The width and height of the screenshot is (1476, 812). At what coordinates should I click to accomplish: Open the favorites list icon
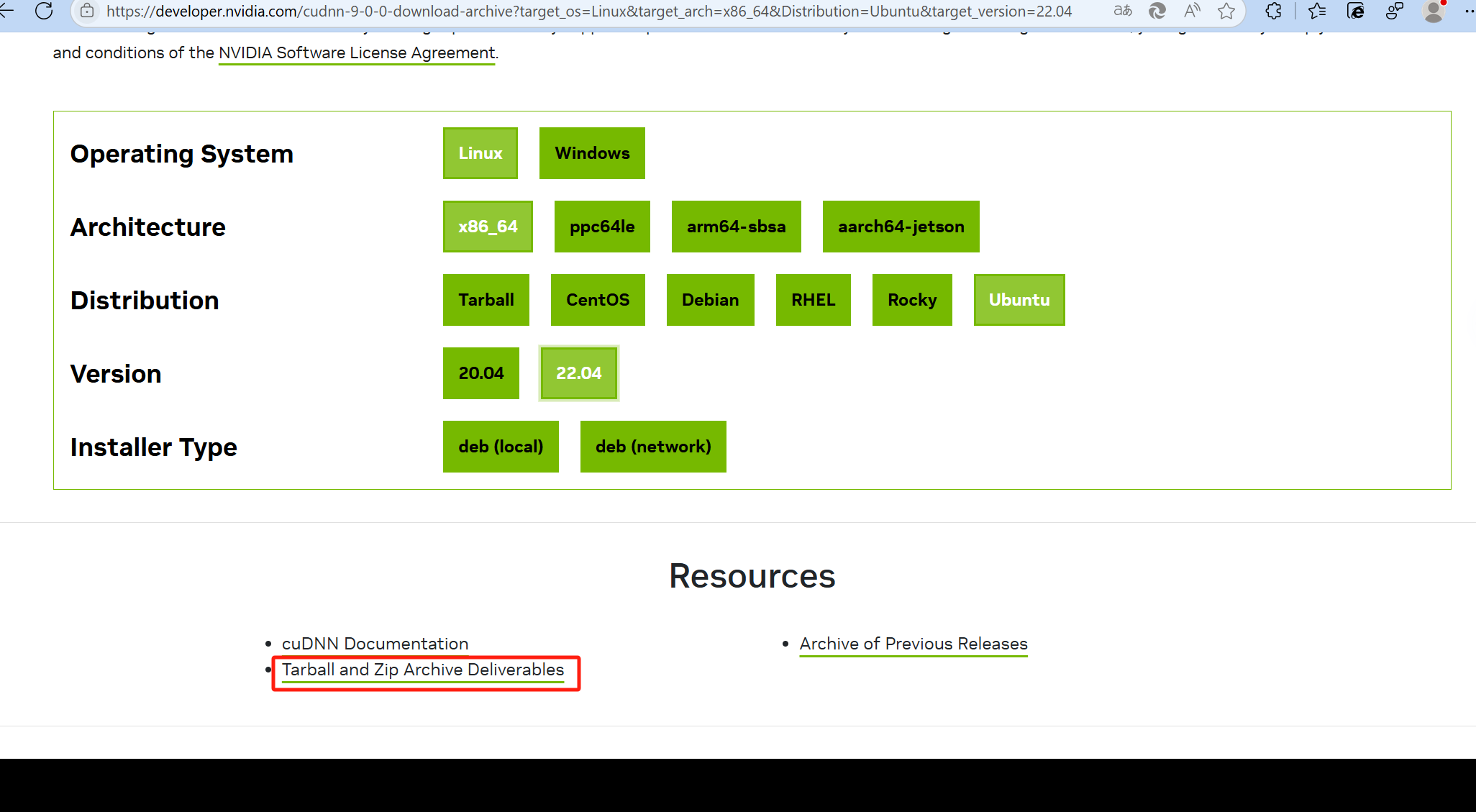pyautogui.click(x=1317, y=11)
